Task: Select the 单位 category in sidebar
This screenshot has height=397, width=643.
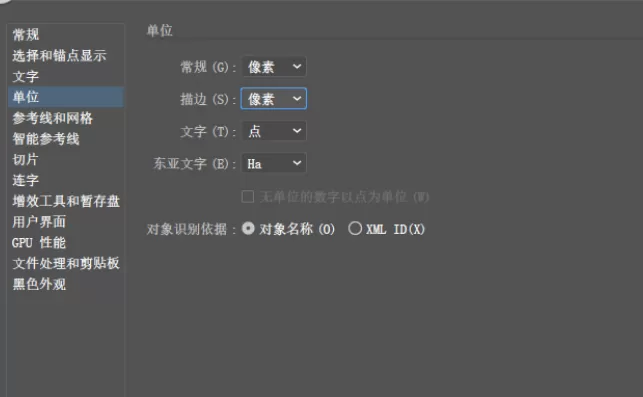Action: tap(66, 97)
